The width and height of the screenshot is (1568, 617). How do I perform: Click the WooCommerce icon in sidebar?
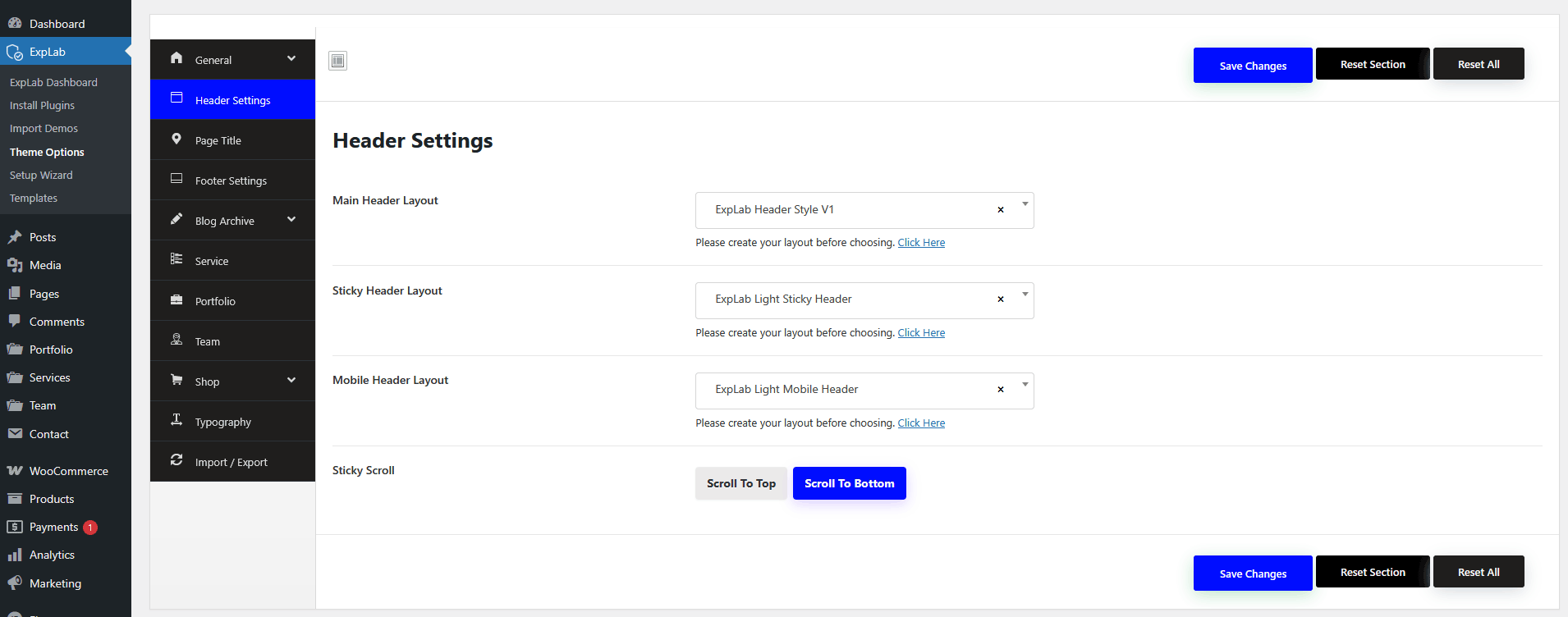tap(15, 471)
